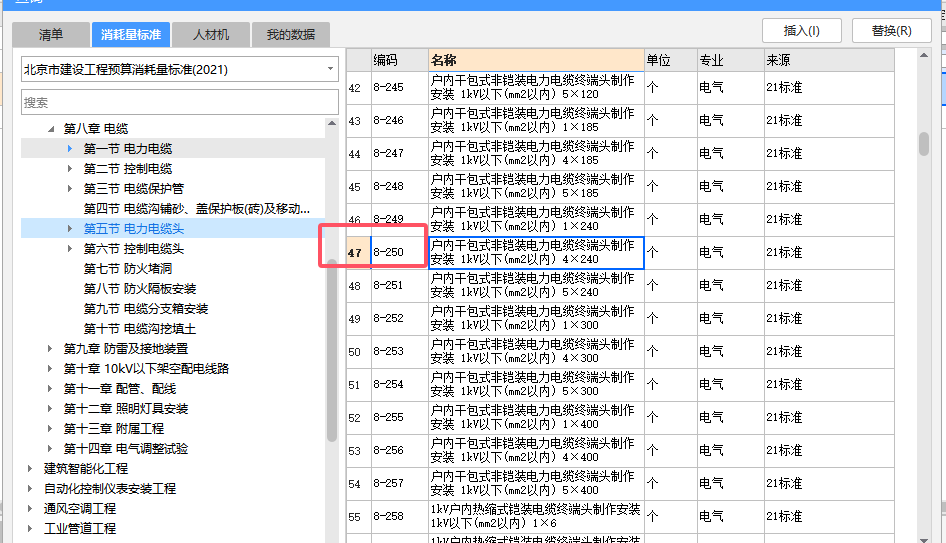Expand 建筑智能化工程 node arrow
The height and width of the screenshot is (543, 946).
[30, 468]
